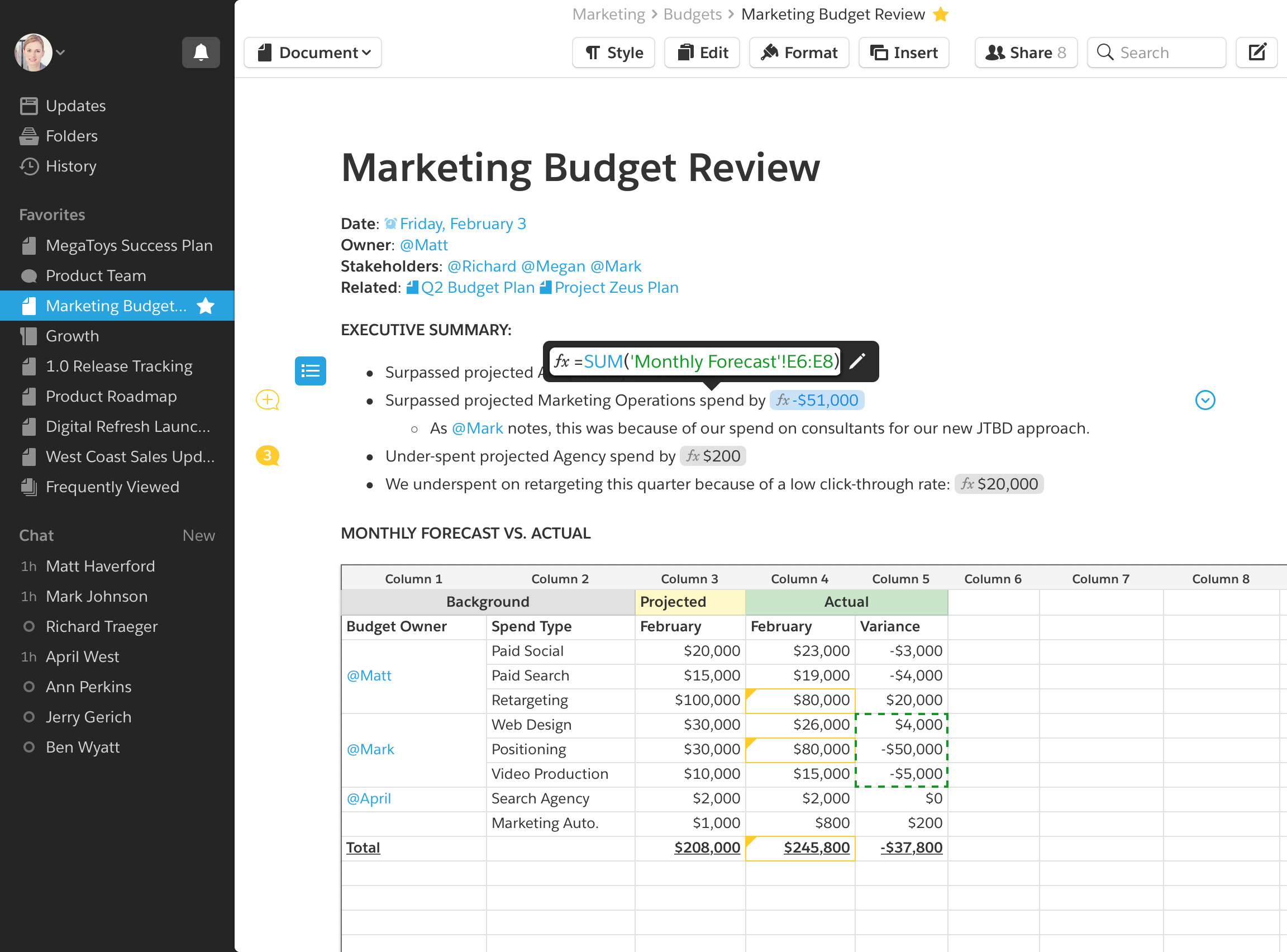Open the Format menu
The image size is (1287, 952).
click(799, 53)
